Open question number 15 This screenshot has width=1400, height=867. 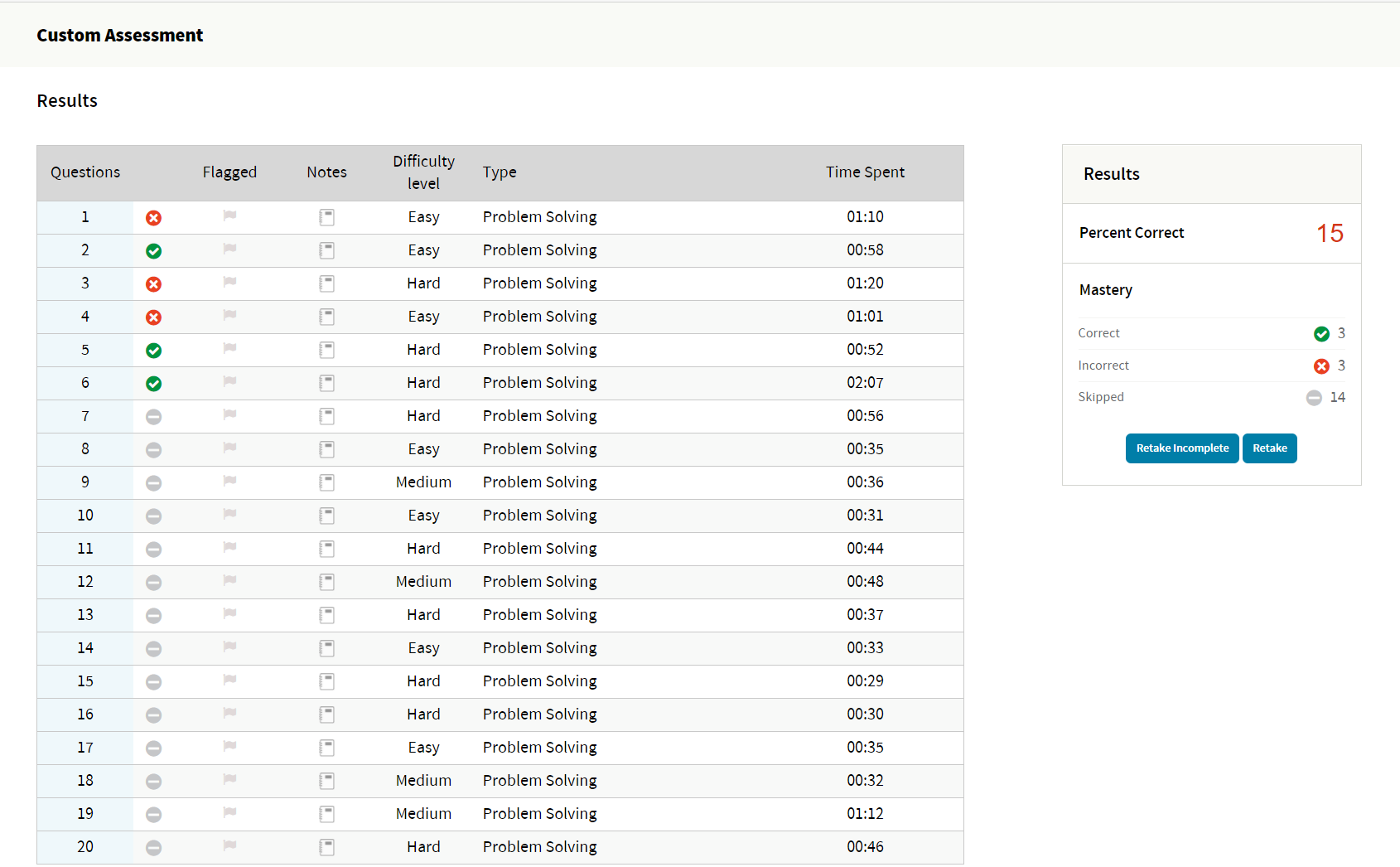pyautogui.click(x=85, y=681)
